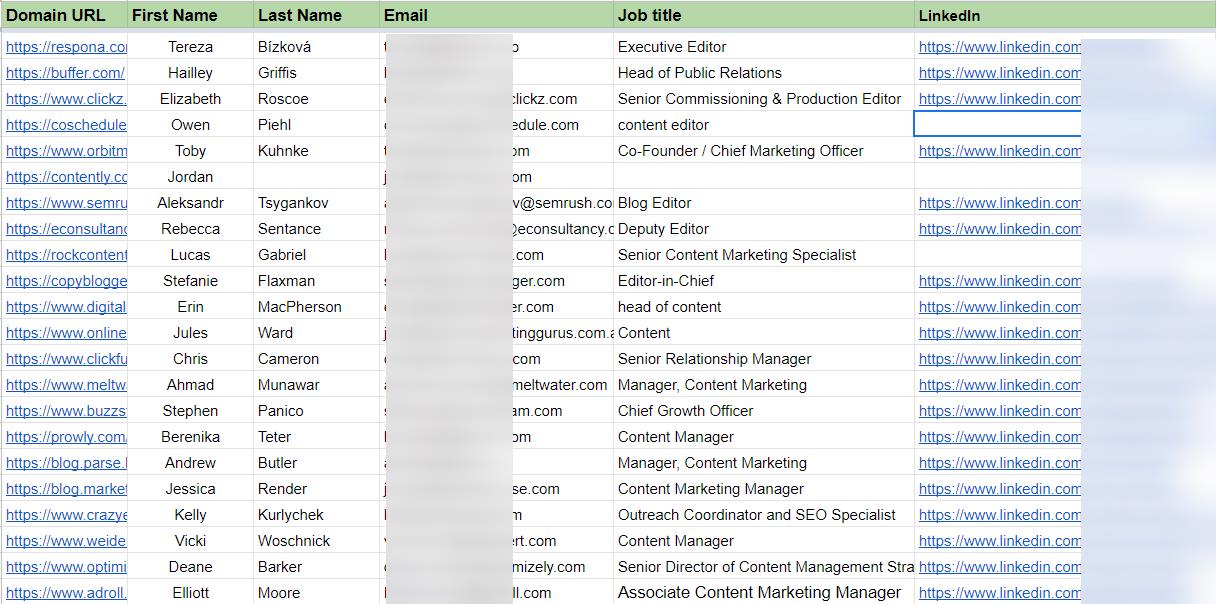Open the contently domain URL link
The height and width of the screenshot is (604, 1216).
(x=66, y=177)
